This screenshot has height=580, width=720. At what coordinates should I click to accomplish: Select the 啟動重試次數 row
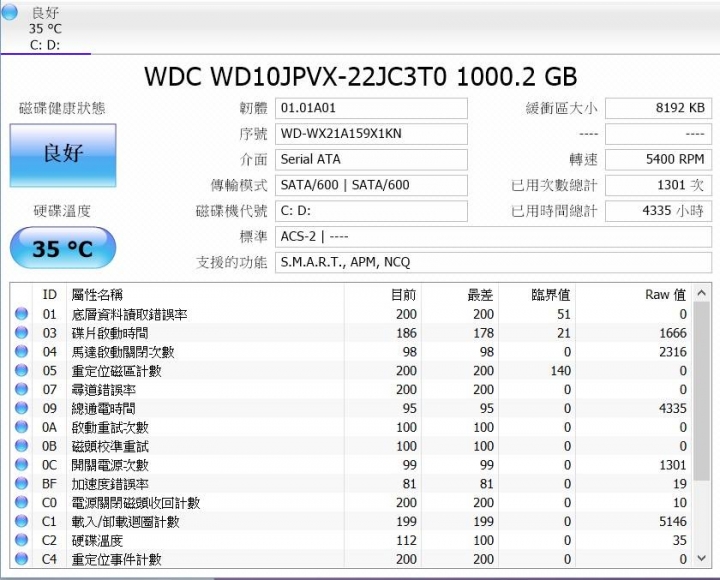pos(351,427)
